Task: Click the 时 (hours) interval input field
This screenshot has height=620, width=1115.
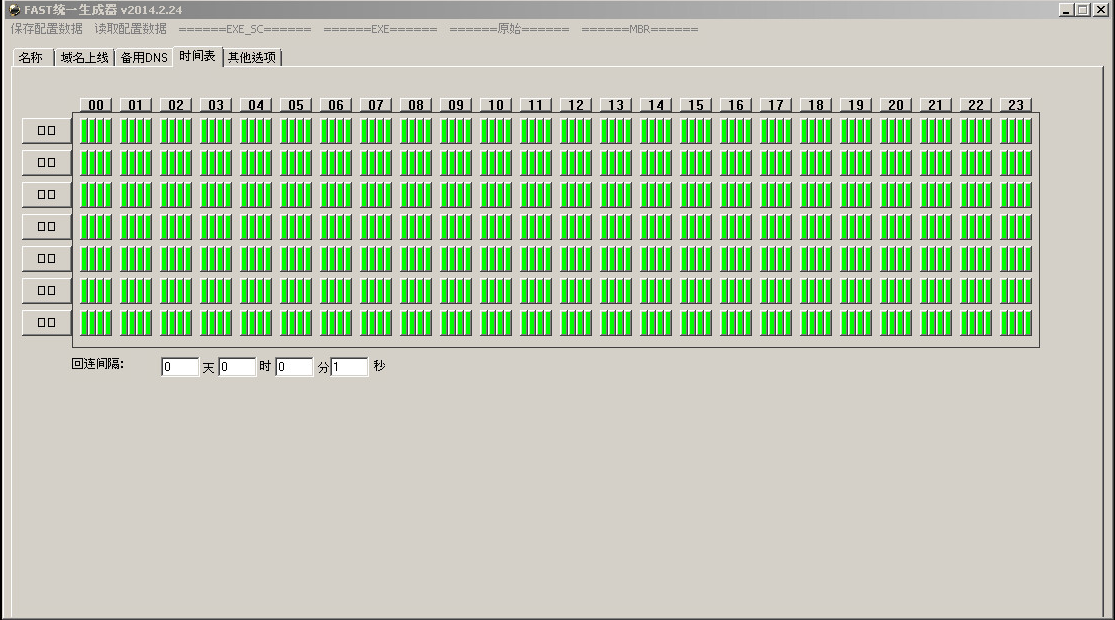Action: pyautogui.click(x=237, y=367)
